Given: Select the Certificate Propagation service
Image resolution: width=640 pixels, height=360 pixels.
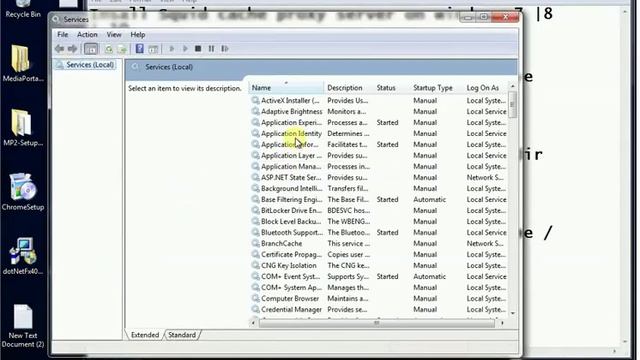Looking at the screenshot, I should tap(378, 255).
